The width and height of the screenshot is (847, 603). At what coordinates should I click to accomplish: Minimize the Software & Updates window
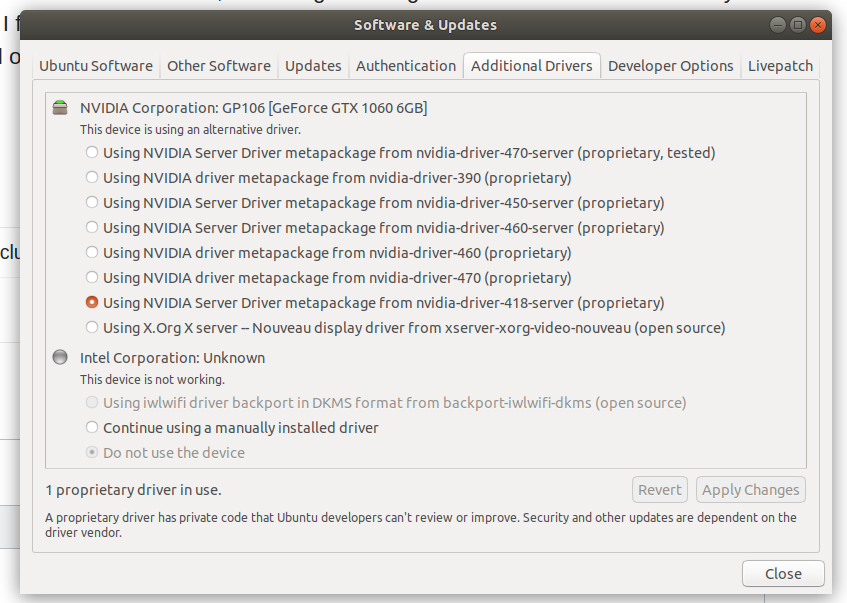[x=777, y=25]
